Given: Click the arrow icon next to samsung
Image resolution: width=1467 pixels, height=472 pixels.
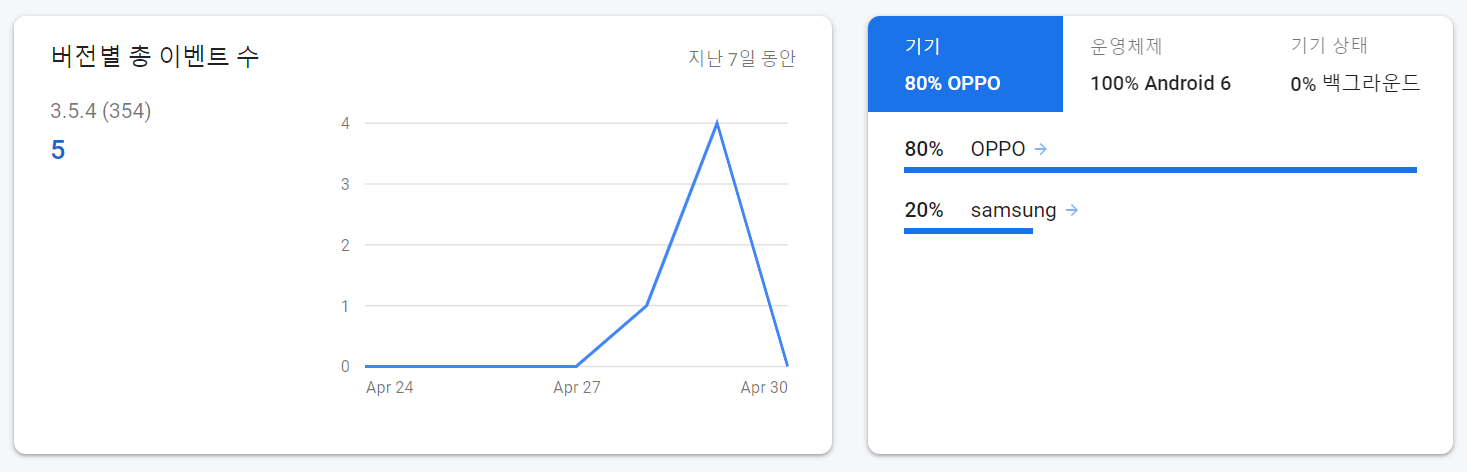Looking at the screenshot, I should tap(1072, 210).
